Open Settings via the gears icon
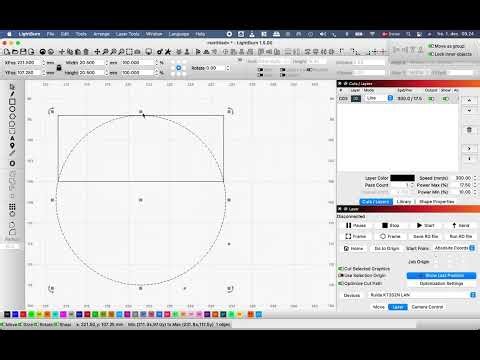 [x=160, y=52]
